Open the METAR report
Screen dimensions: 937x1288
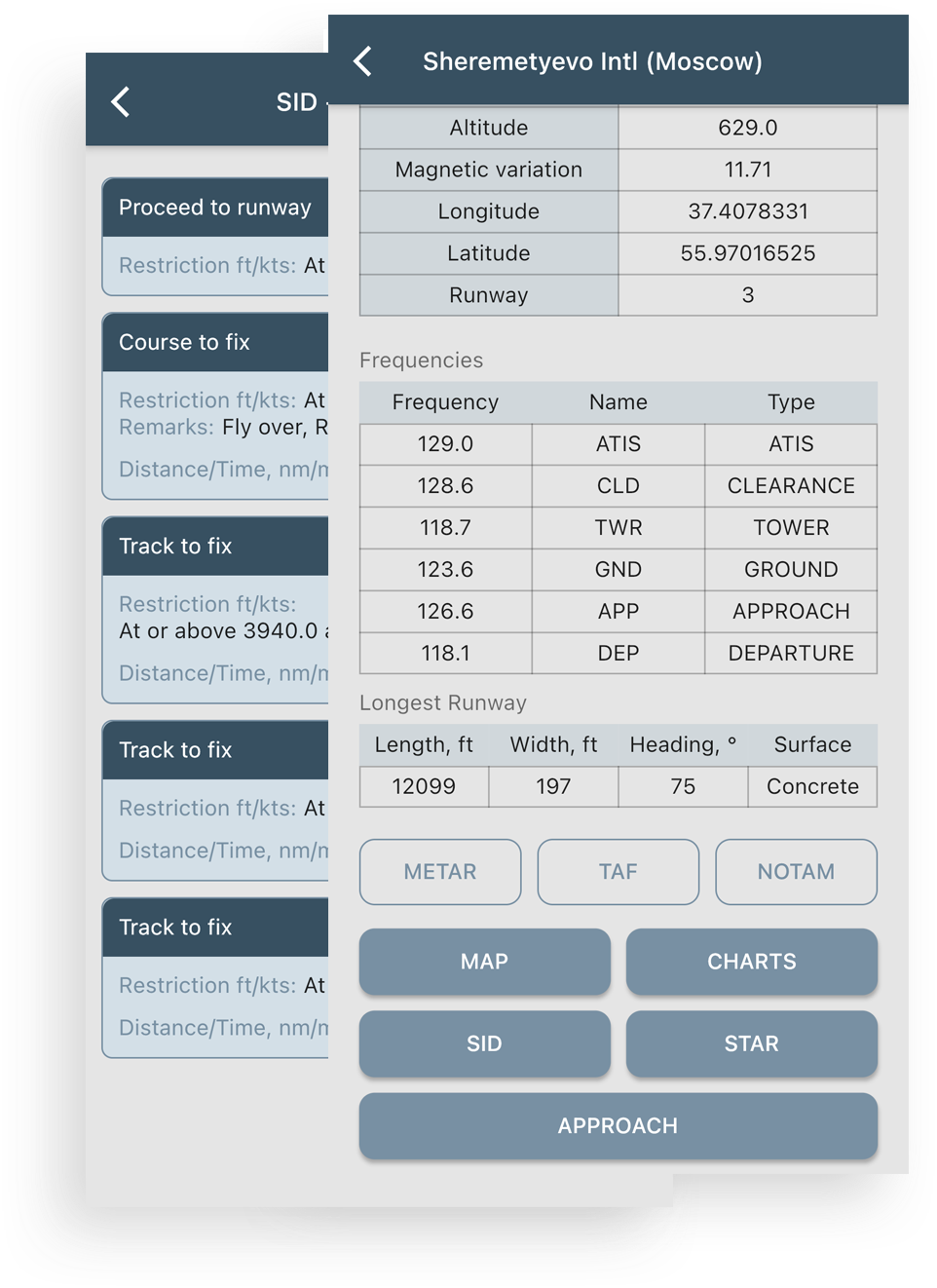pyautogui.click(x=440, y=872)
